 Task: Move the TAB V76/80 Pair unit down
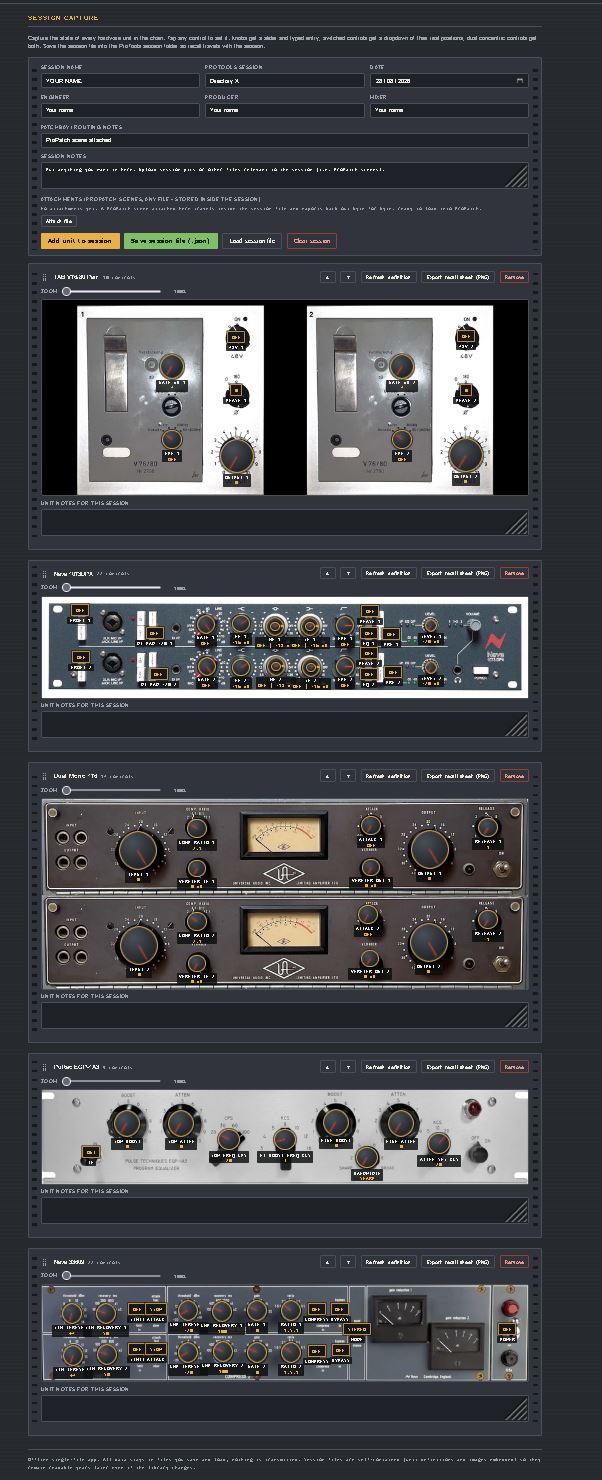tap(348, 277)
